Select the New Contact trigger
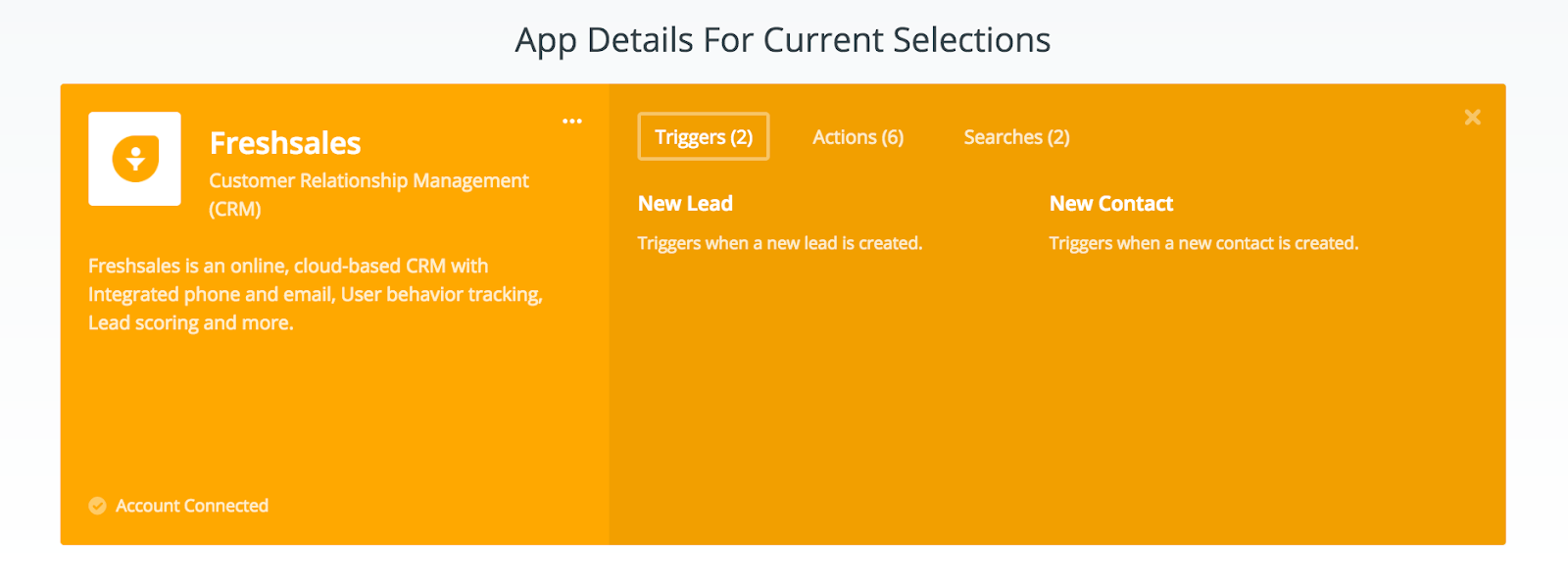1568x587 pixels. [x=1111, y=204]
